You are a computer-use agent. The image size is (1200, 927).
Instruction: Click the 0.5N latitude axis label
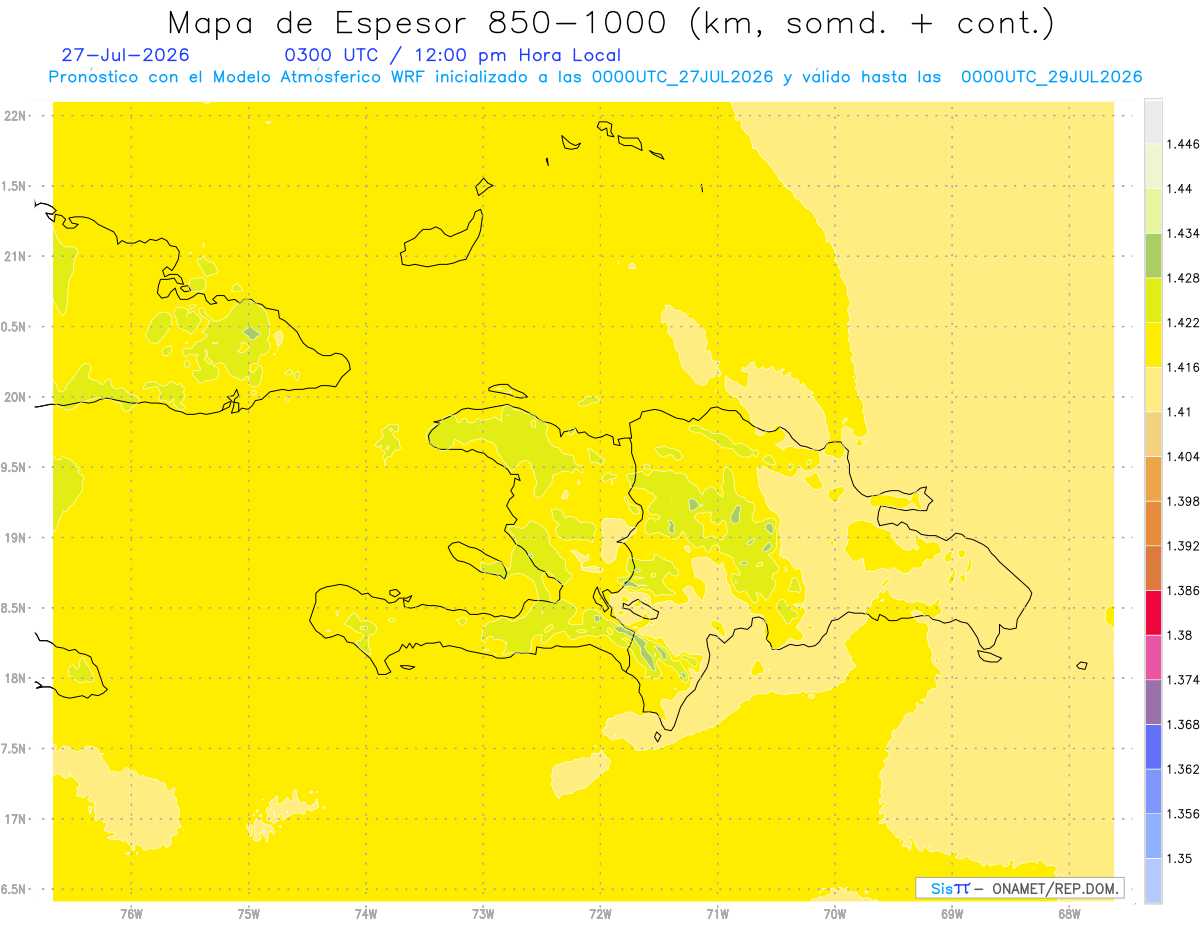coord(14,327)
